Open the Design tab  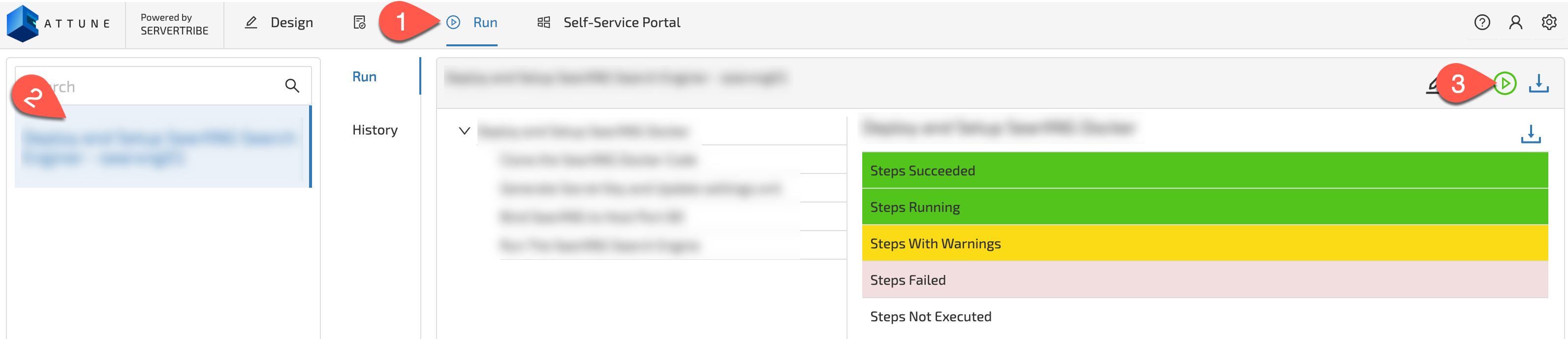(279, 23)
